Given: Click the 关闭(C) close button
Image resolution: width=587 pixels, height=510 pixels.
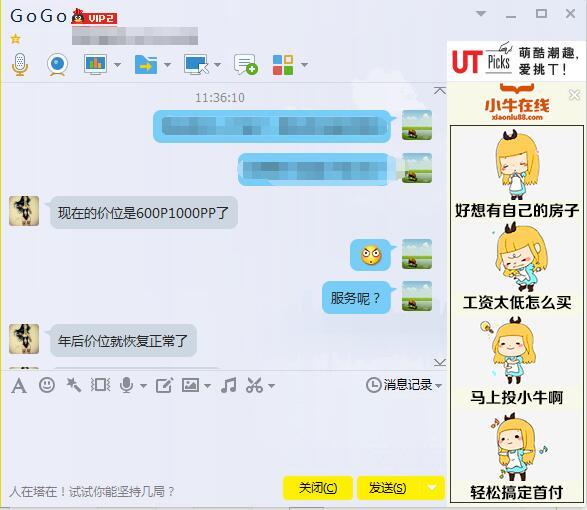Looking at the screenshot, I should coord(318,488).
